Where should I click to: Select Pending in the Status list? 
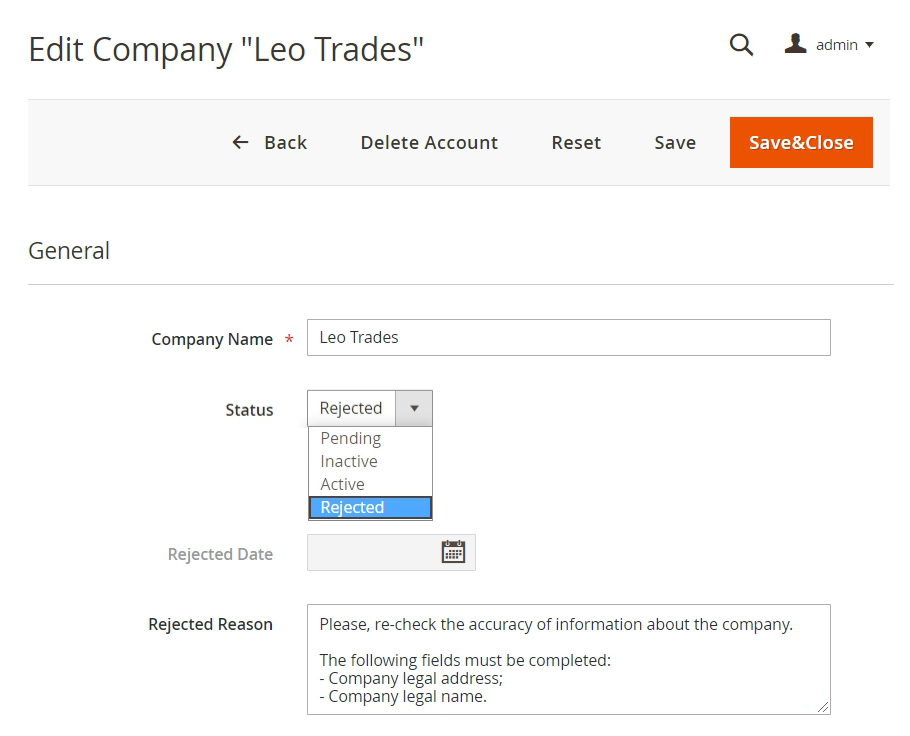[x=351, y=438]
